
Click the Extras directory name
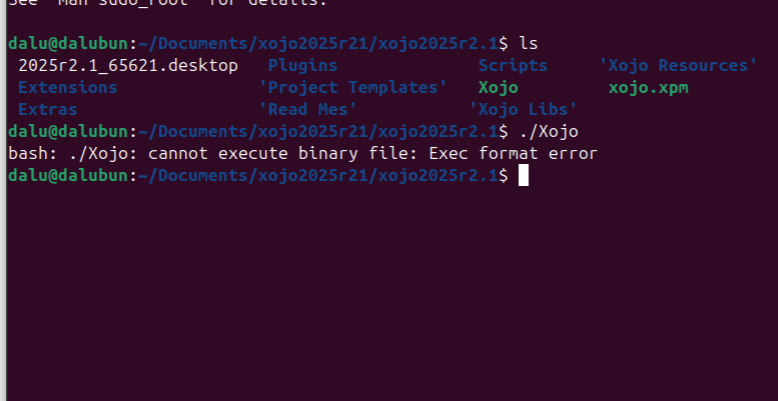[x=47, y=109]
